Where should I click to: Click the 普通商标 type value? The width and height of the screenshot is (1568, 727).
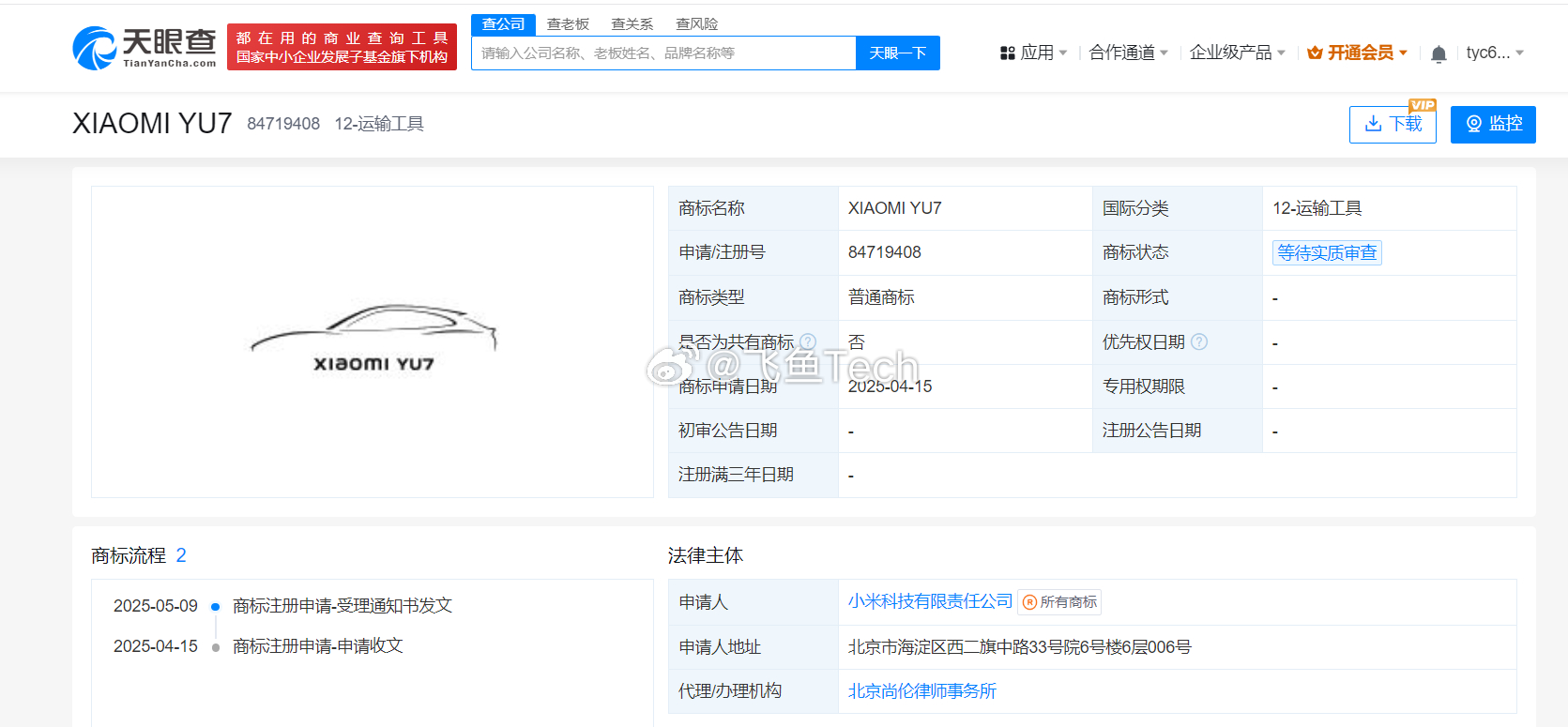coord(881,297)
